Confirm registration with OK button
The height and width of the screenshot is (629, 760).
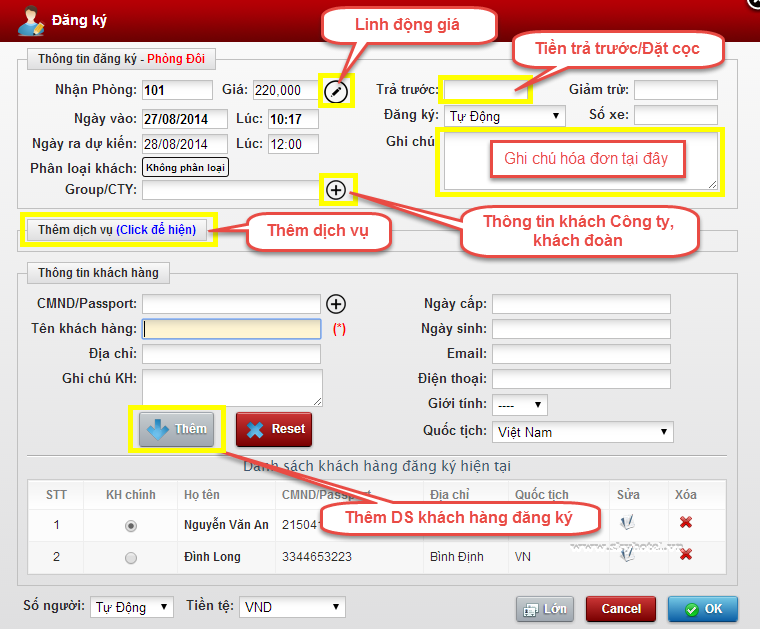[702, 608]
